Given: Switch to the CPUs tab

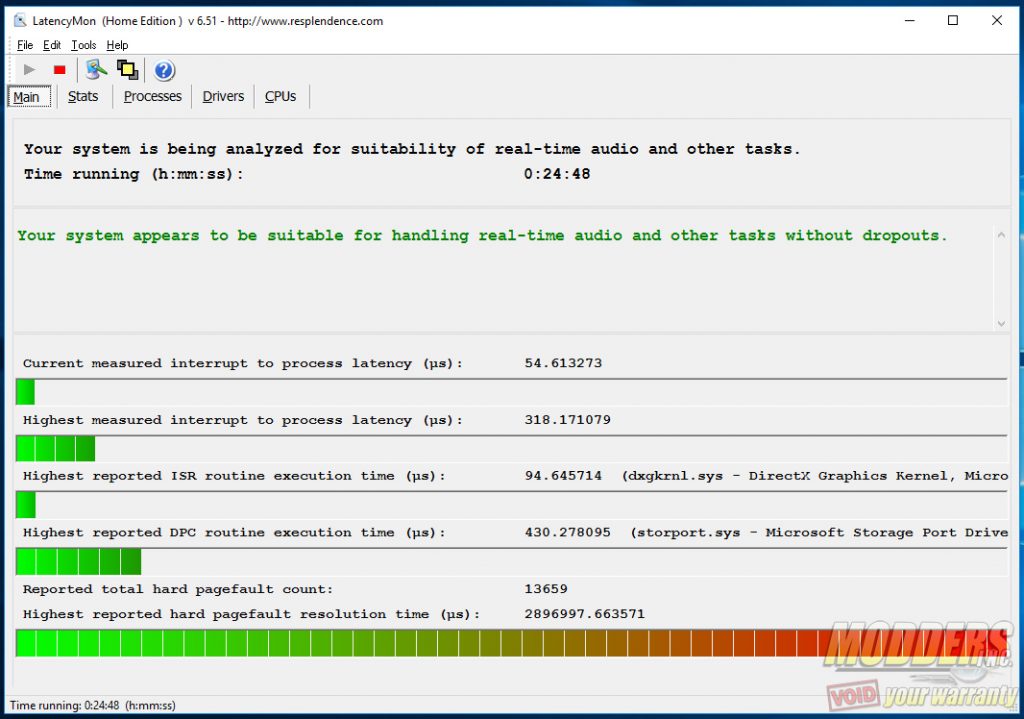Looking at the screenshot, I should tap(280, 97).
